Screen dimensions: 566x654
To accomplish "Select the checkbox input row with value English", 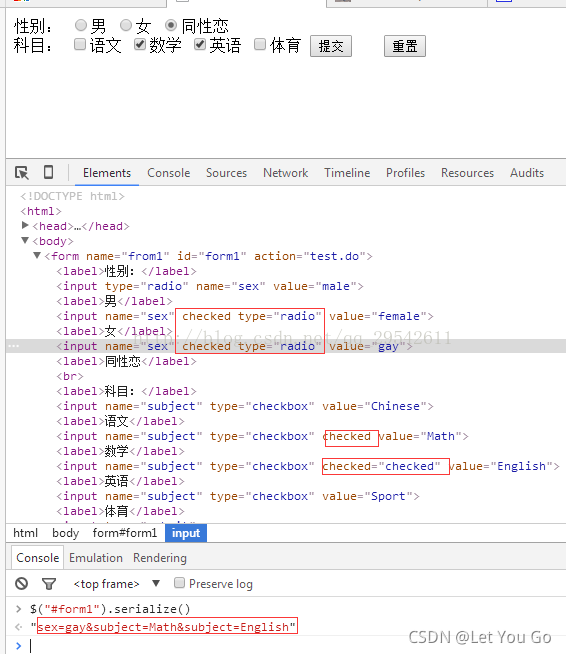I will point(308,466).
